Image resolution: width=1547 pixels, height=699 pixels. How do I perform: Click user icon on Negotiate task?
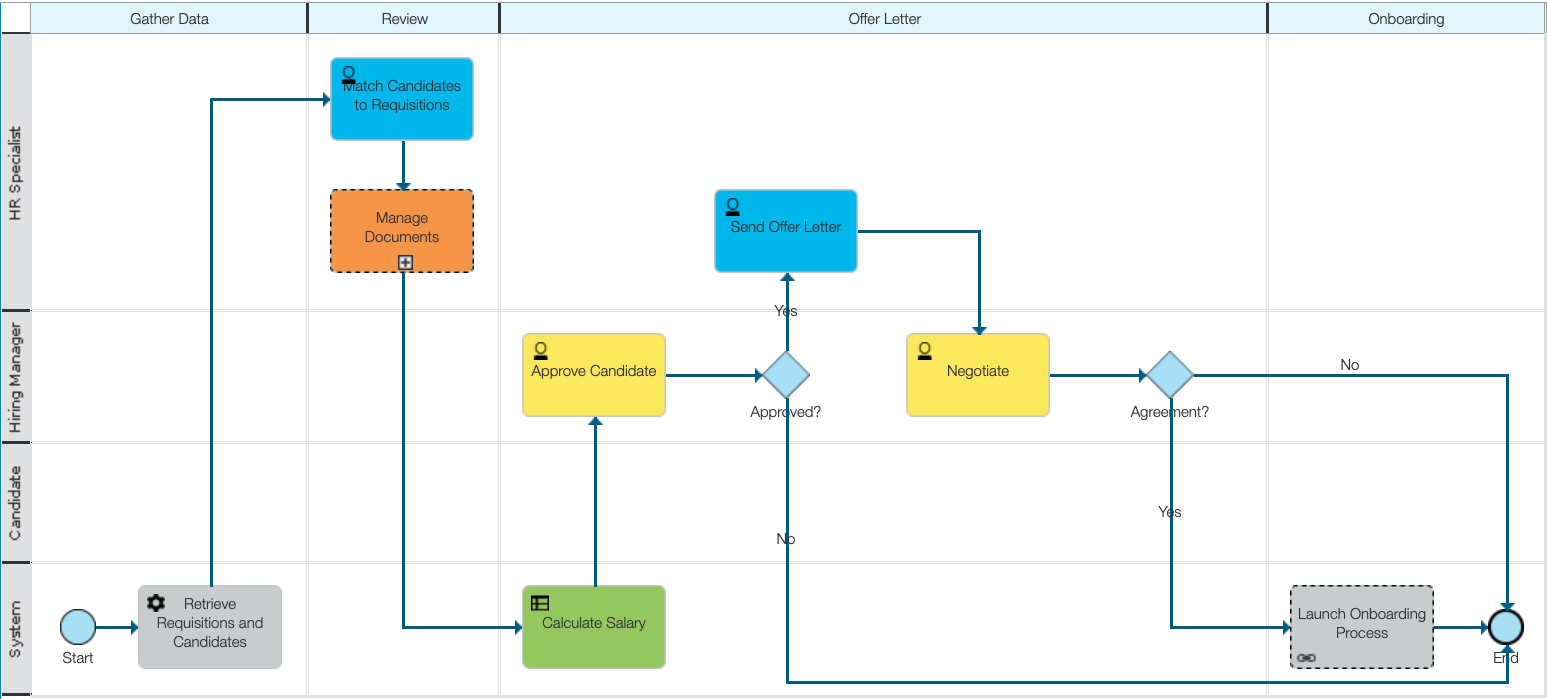pyautogui.click(x=925, y=350)
